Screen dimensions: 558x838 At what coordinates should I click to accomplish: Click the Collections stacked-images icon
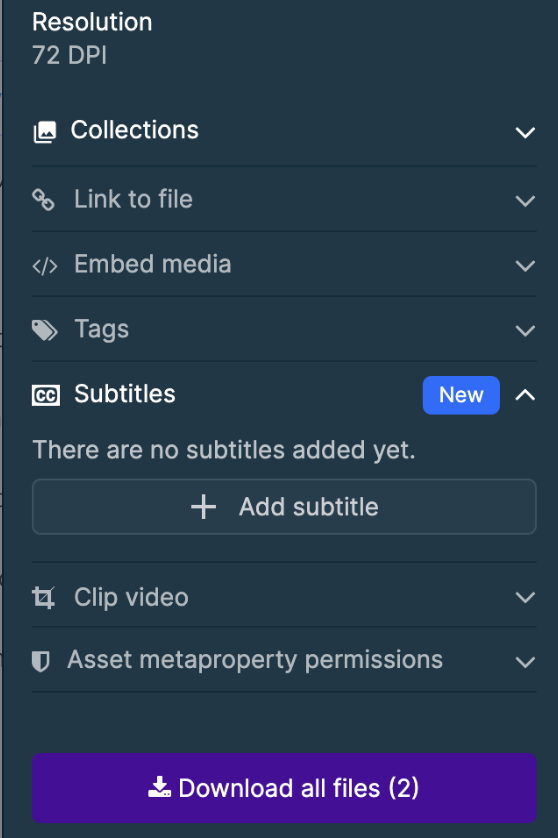click(45, 132)
